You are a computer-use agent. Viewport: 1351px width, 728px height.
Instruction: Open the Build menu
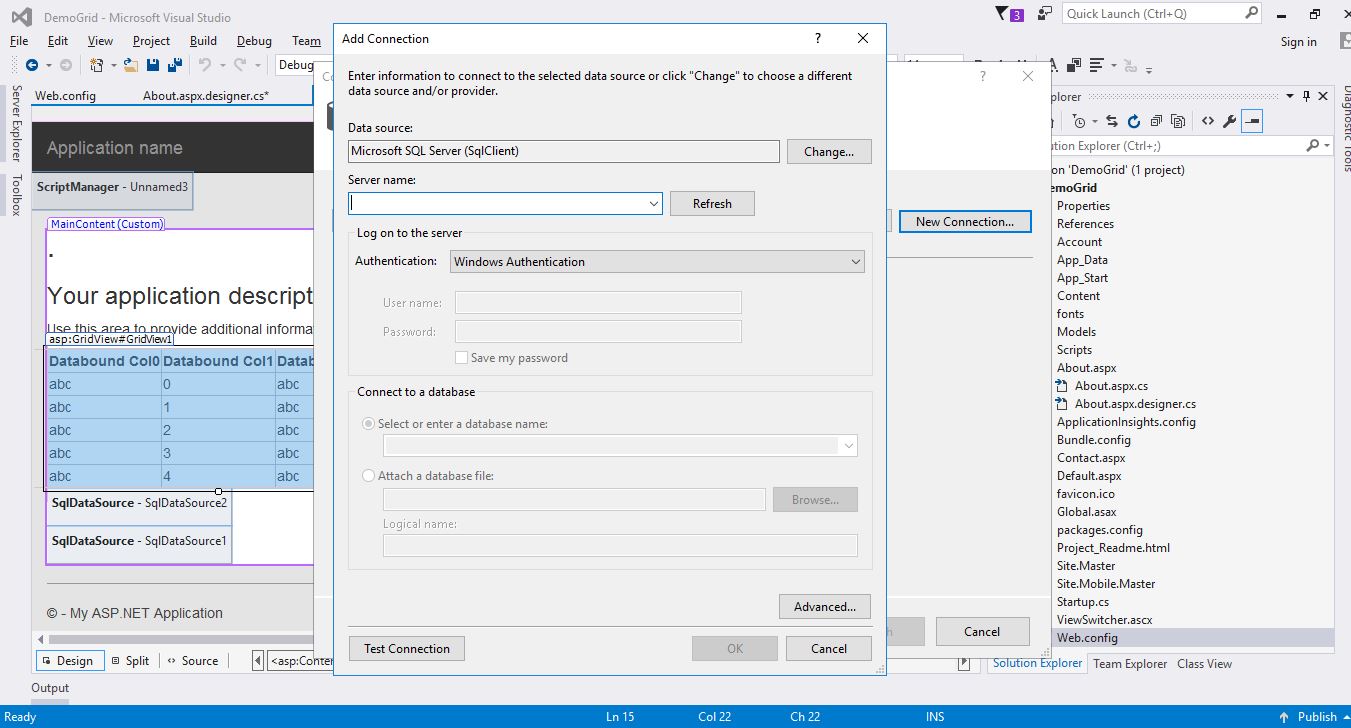203,41
